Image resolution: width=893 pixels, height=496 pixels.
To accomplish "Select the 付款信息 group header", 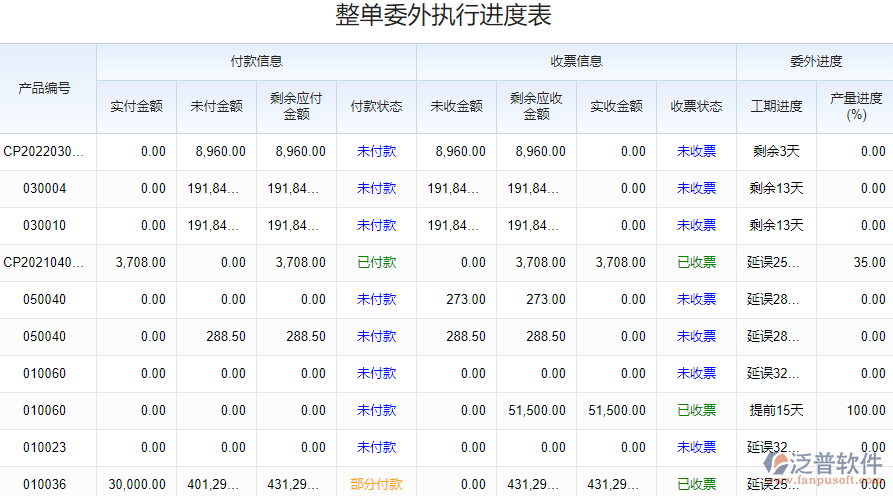I will click(256, 62).
